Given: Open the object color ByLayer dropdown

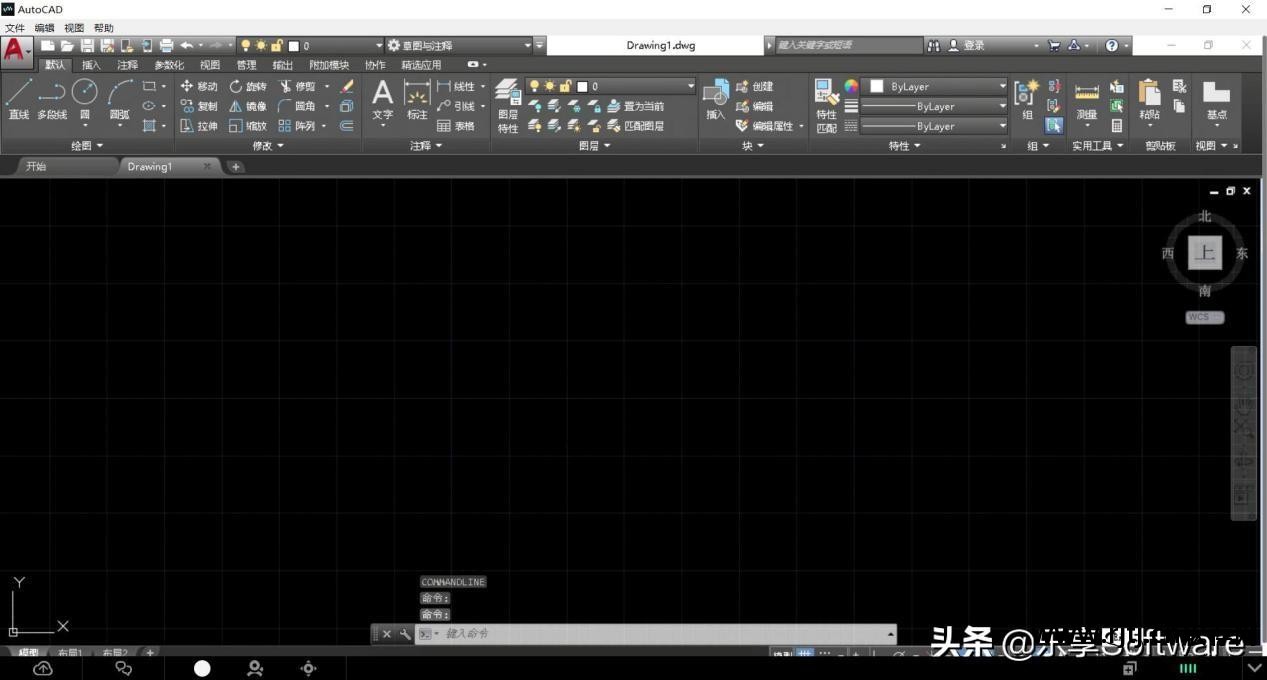Looking at the screenshot, I should click(x=1002, y=86).
